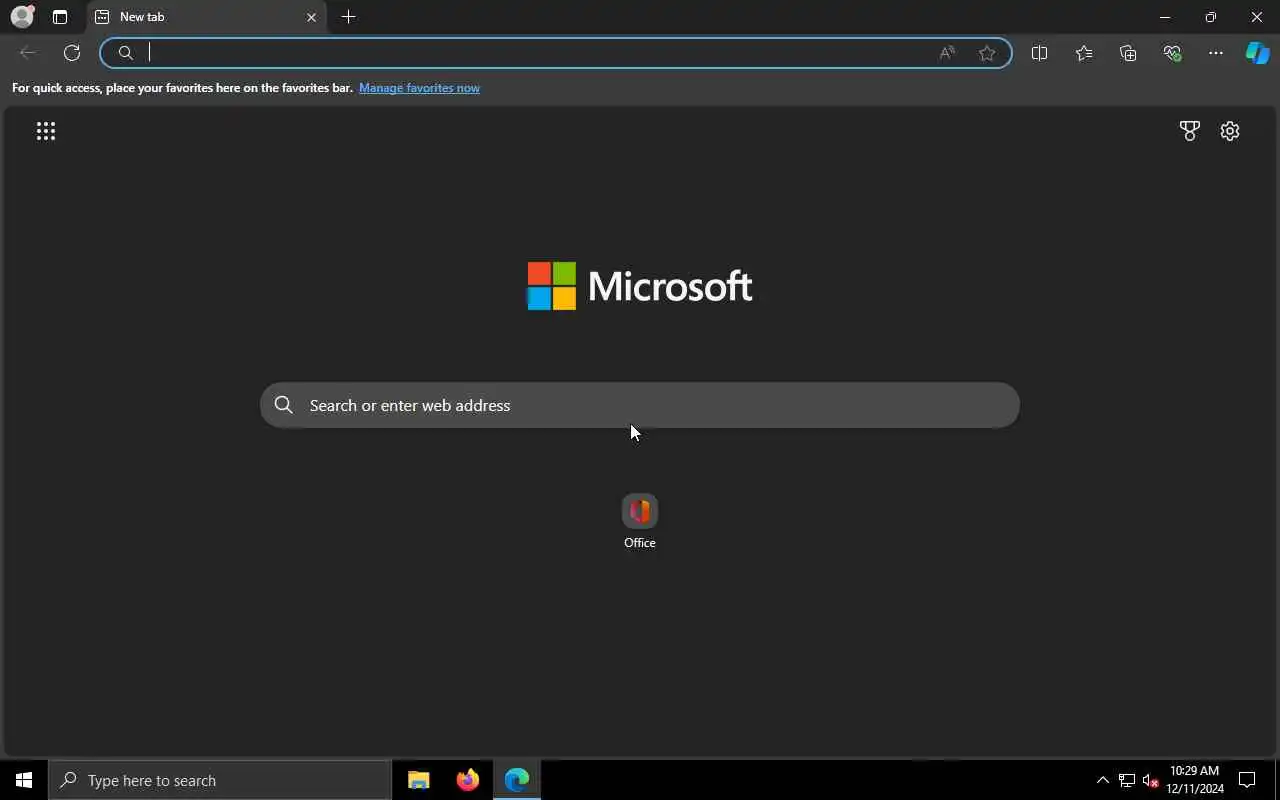Open Settings and more ellipsis menu

pyautogui.click(x=1216, y=53)
